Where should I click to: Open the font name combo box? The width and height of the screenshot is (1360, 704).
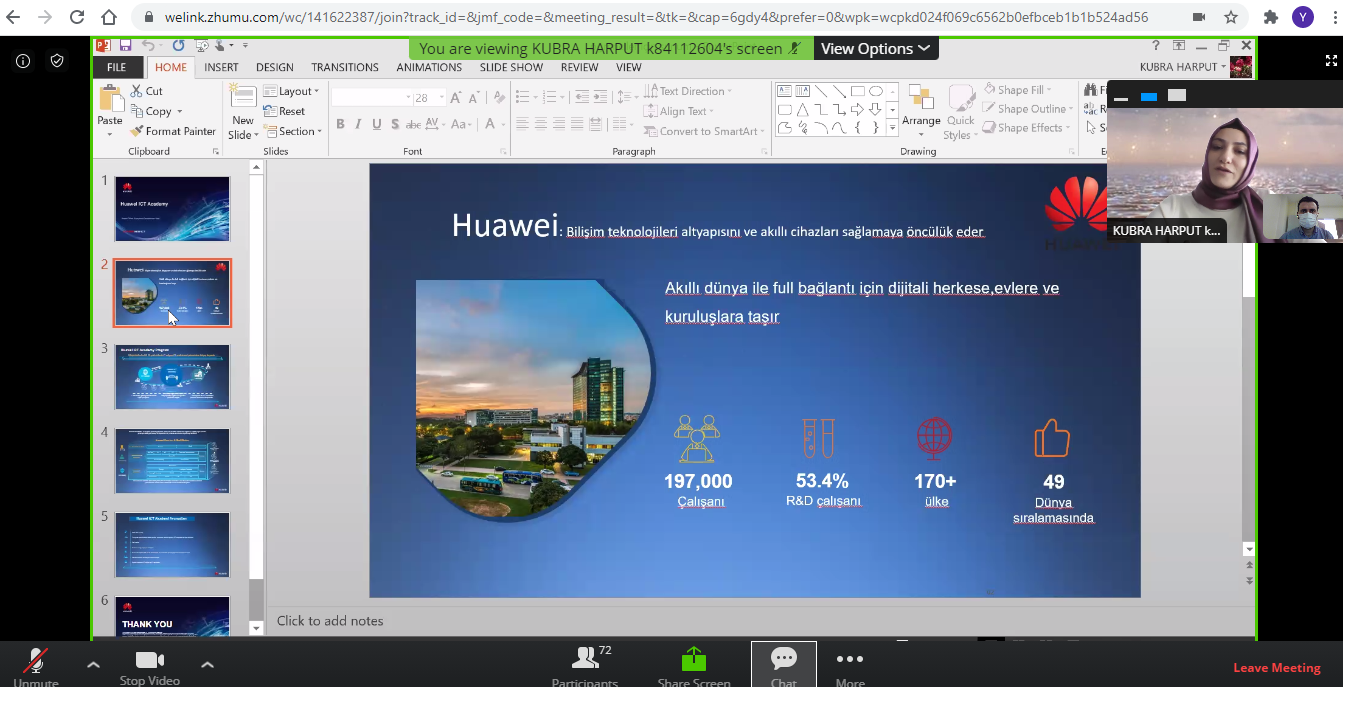pos(371,97)
